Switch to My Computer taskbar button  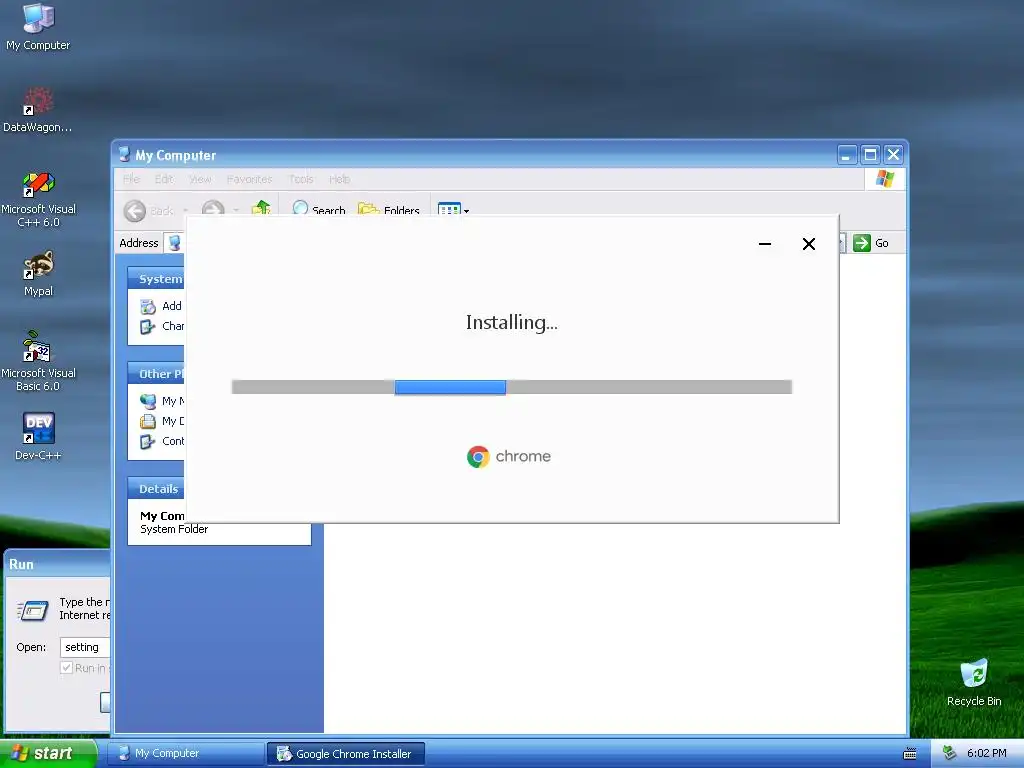[x=185, y=753]
